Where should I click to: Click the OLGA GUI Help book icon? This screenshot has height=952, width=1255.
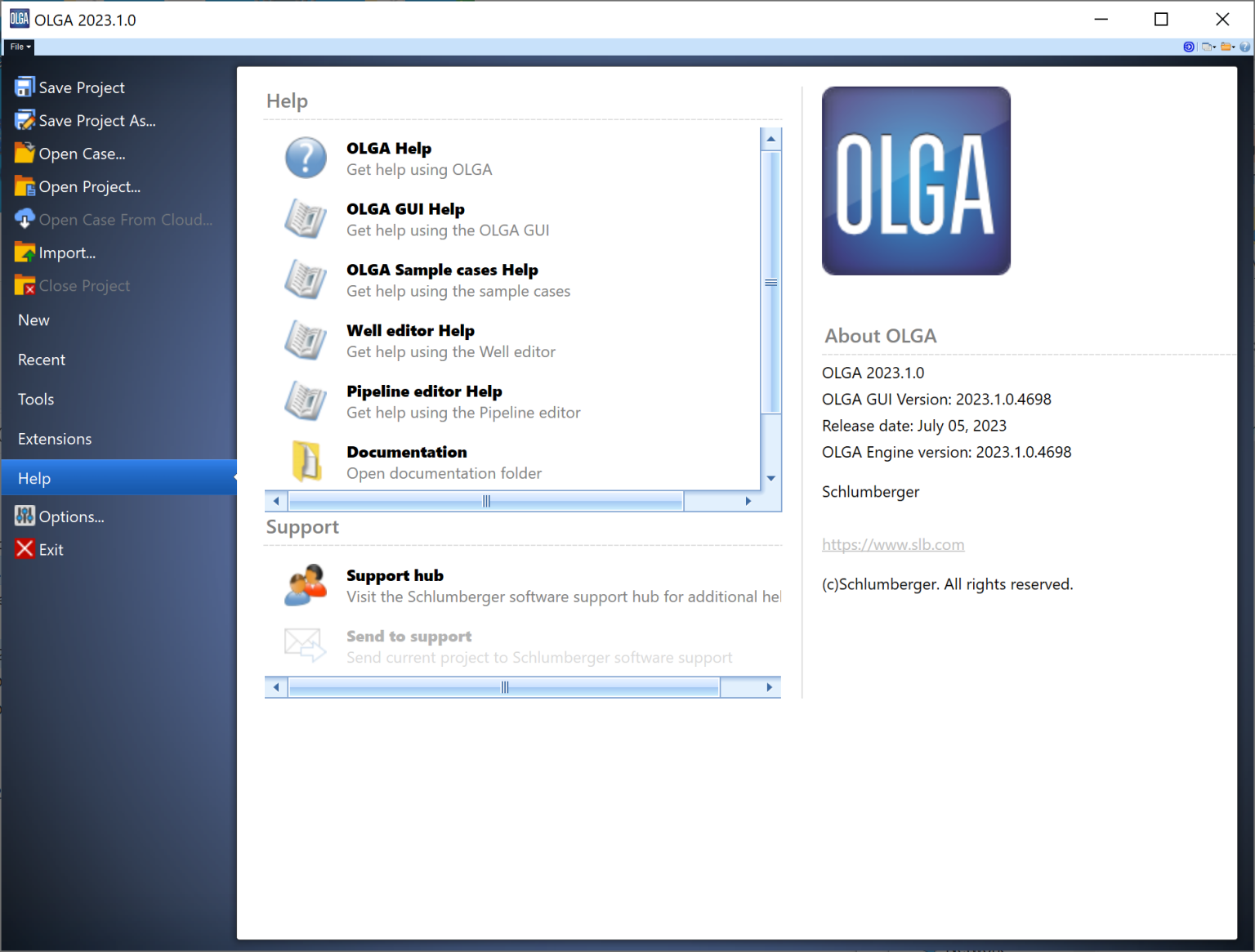[305, 219]
